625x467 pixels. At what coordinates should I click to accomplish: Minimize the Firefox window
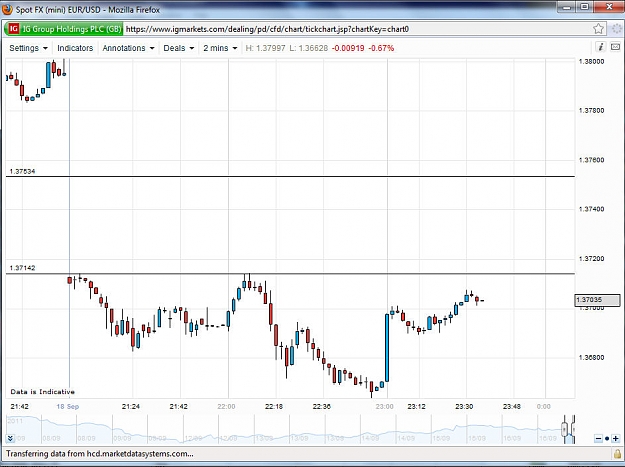pos(568,6)
